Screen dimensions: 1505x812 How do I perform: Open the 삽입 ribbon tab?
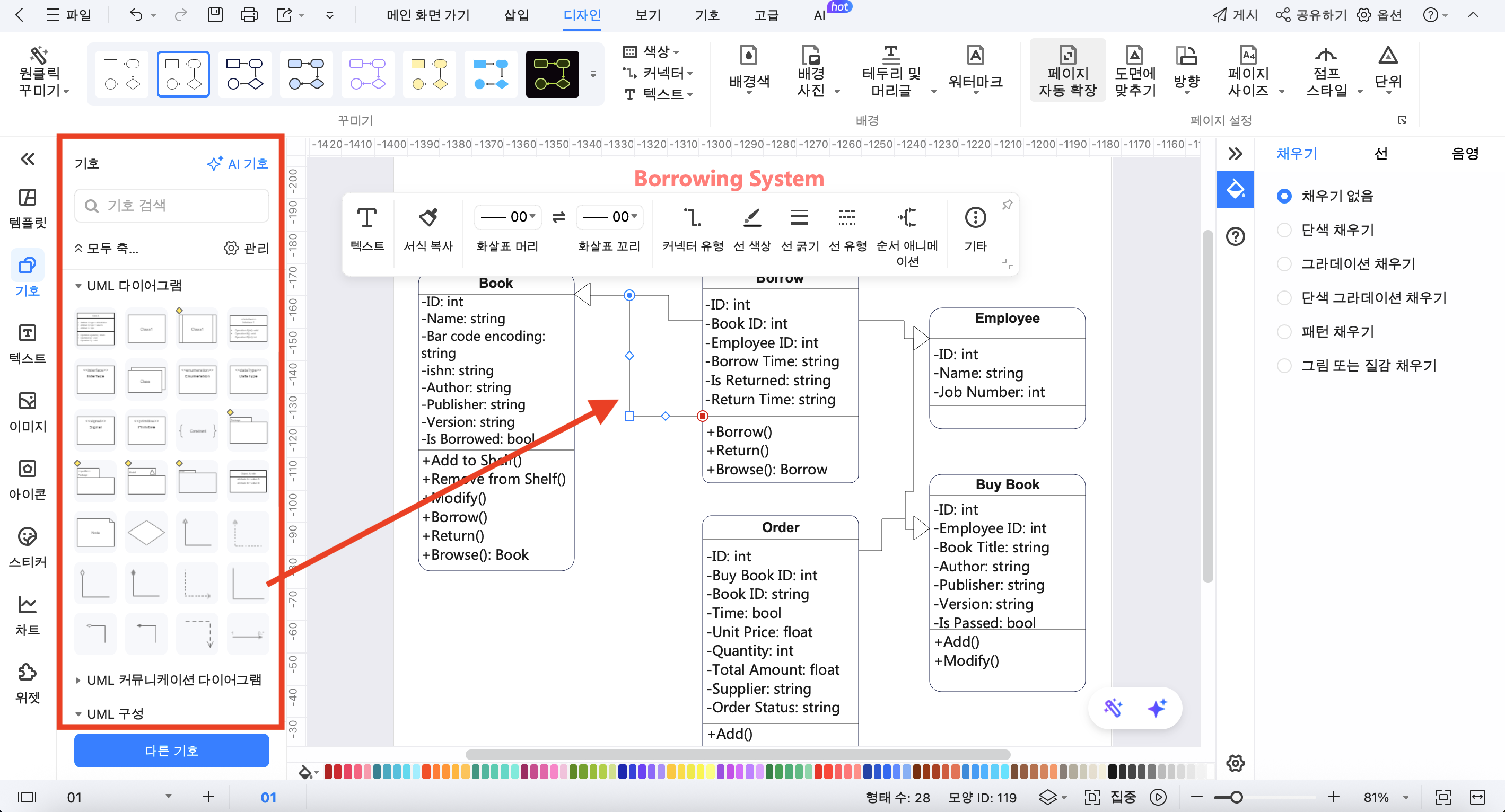[x=517, y=15]
